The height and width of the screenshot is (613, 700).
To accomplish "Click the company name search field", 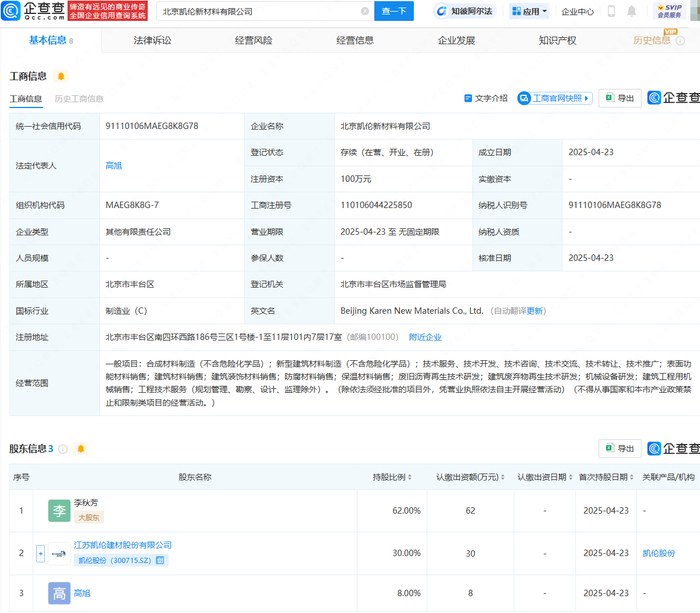I will (255, 12).
